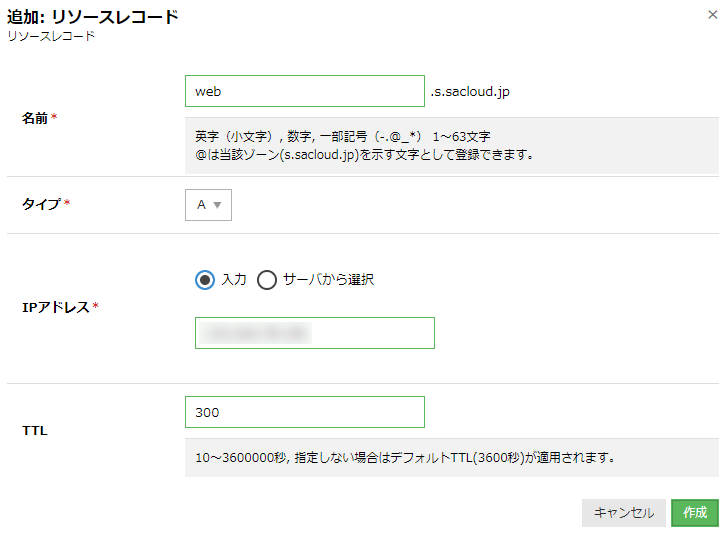Click the キャンセル button
Viewport: 725px width, 533px height.
[x=624, y=513]
